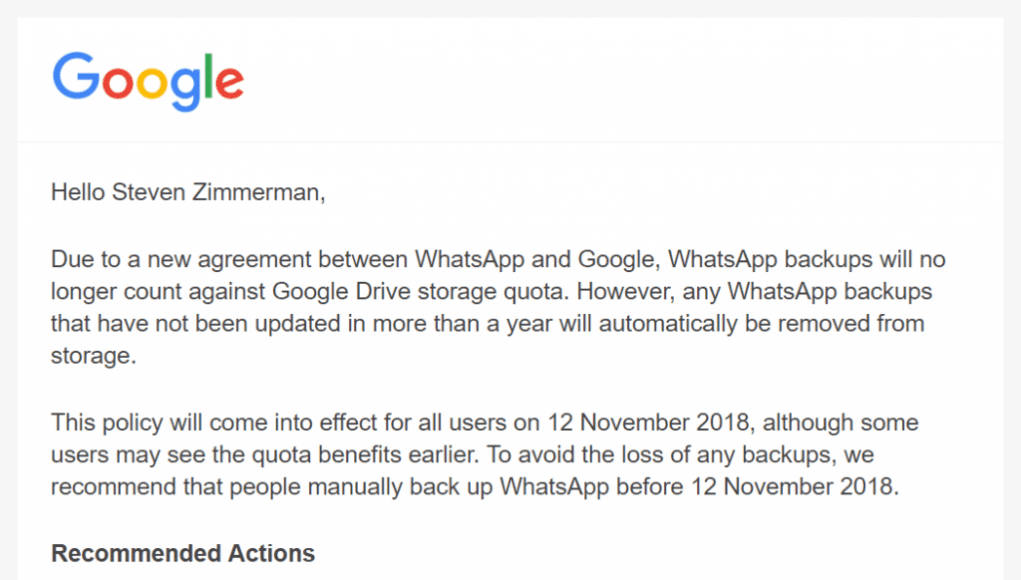Click the Recommended Actions heading
Screen dimensions: 1021x580
coord(183,553)
